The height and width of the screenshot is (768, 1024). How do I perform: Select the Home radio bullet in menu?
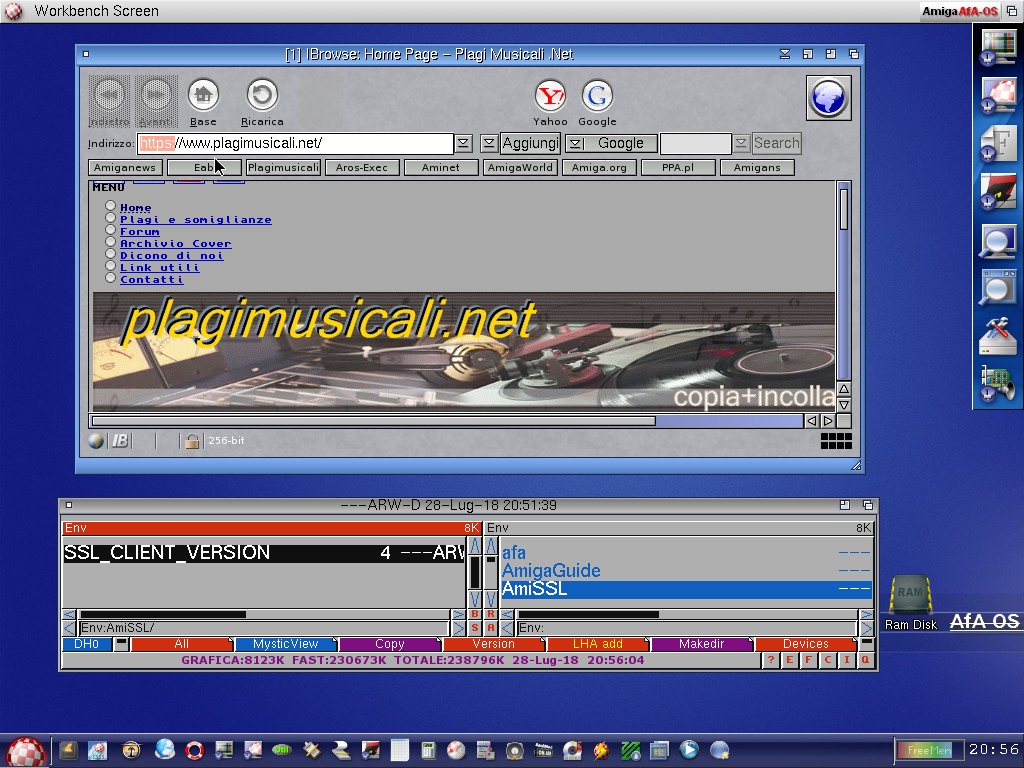[111, 207]
